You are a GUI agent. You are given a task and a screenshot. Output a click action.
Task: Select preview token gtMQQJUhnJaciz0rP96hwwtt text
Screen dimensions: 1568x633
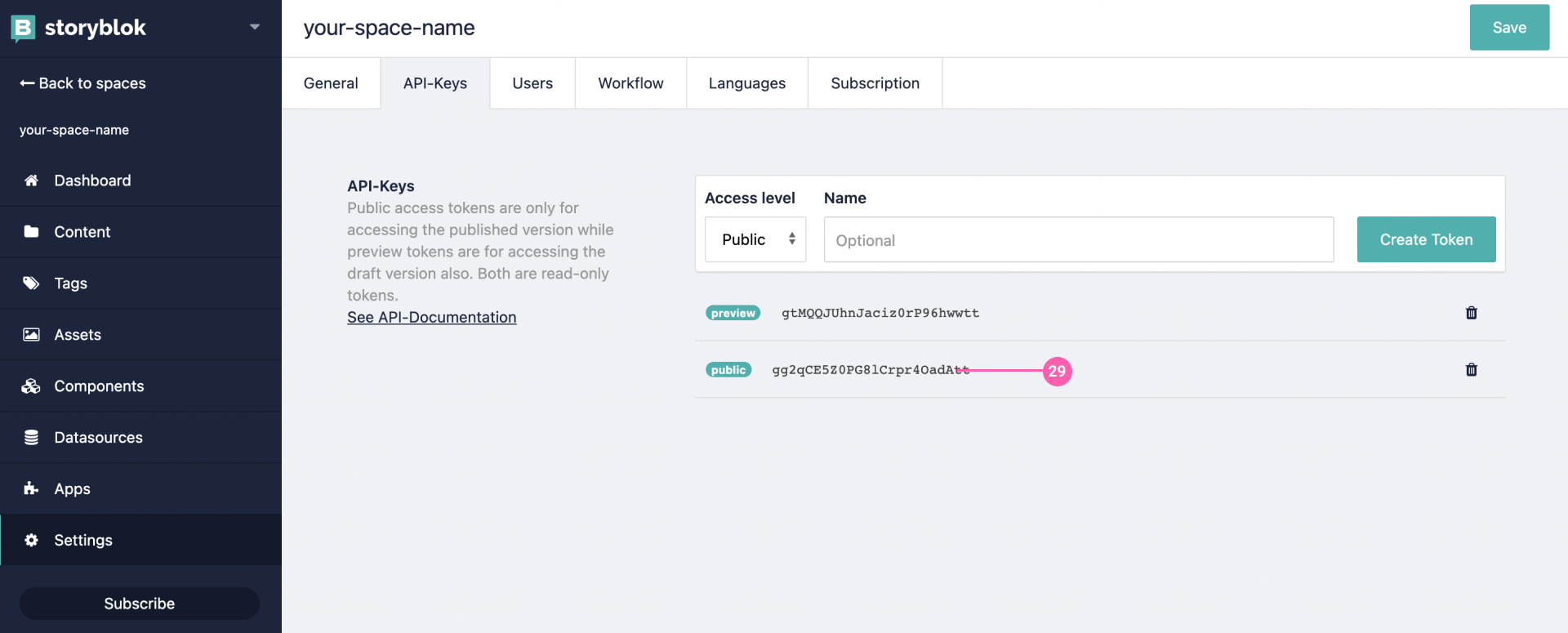pos(880,313)
